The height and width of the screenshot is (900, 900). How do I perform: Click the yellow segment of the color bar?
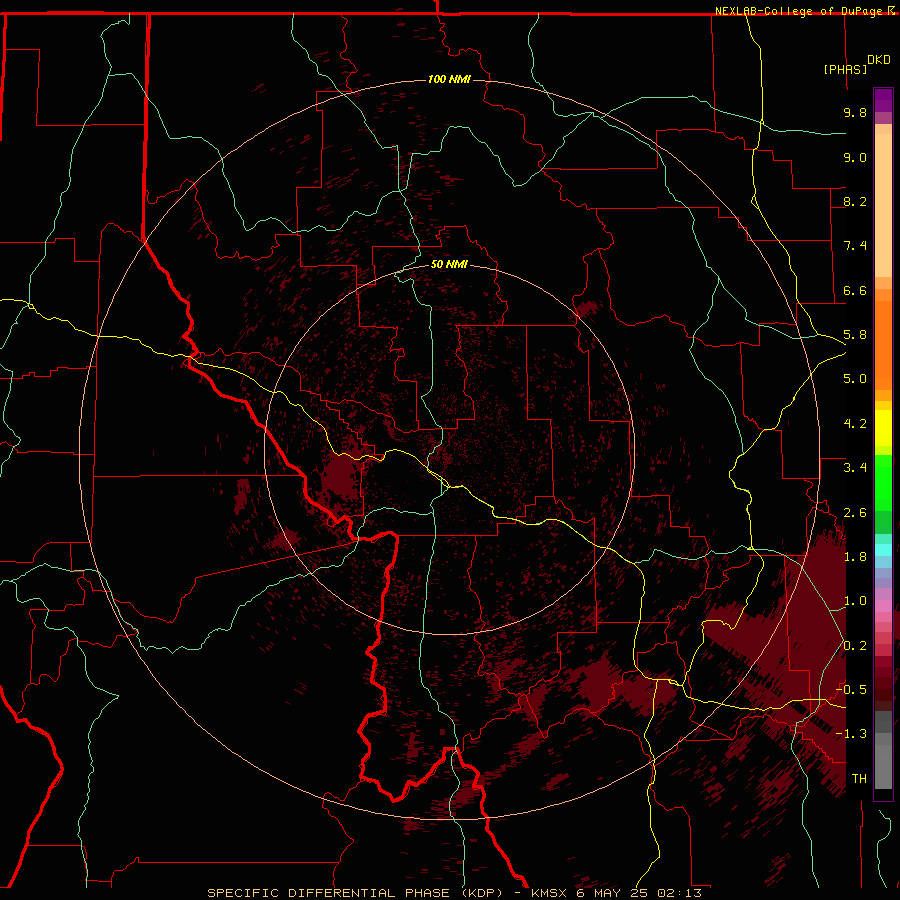click(883, 428)
